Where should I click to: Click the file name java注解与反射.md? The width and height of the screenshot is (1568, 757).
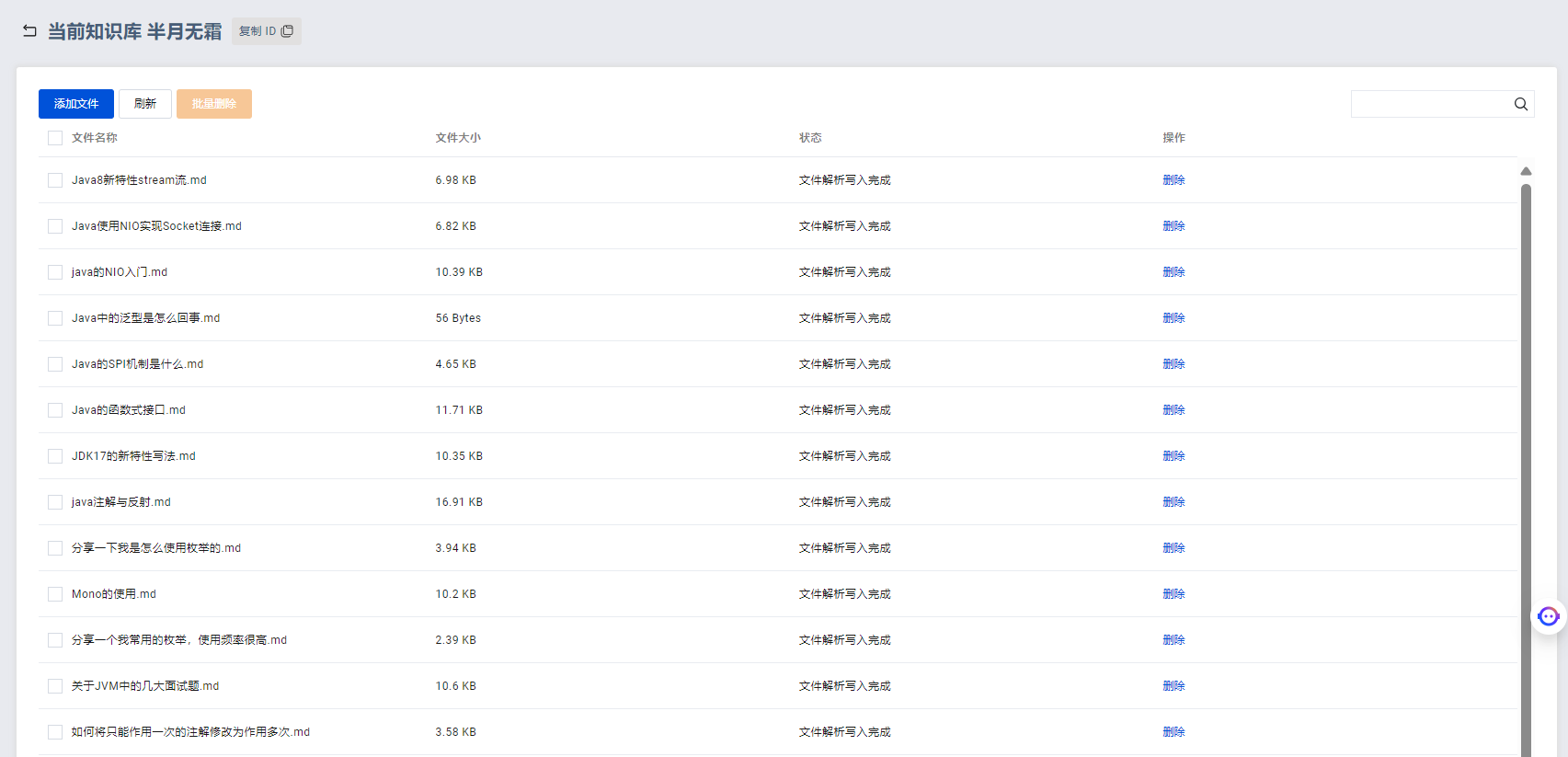click(121, 502)
